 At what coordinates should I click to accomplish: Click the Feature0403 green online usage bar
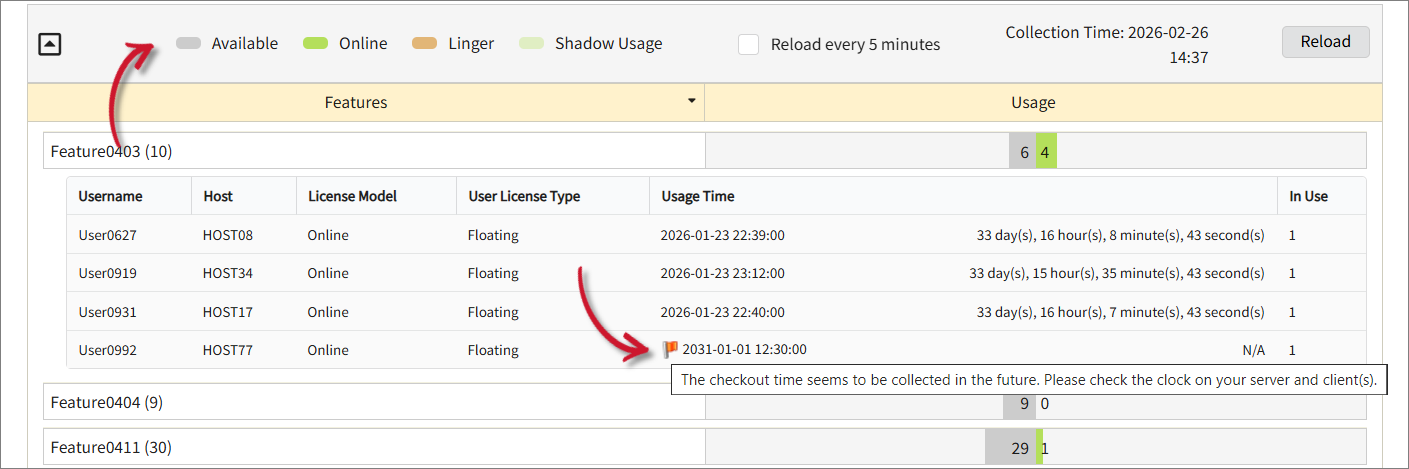tap(1045, 152)
